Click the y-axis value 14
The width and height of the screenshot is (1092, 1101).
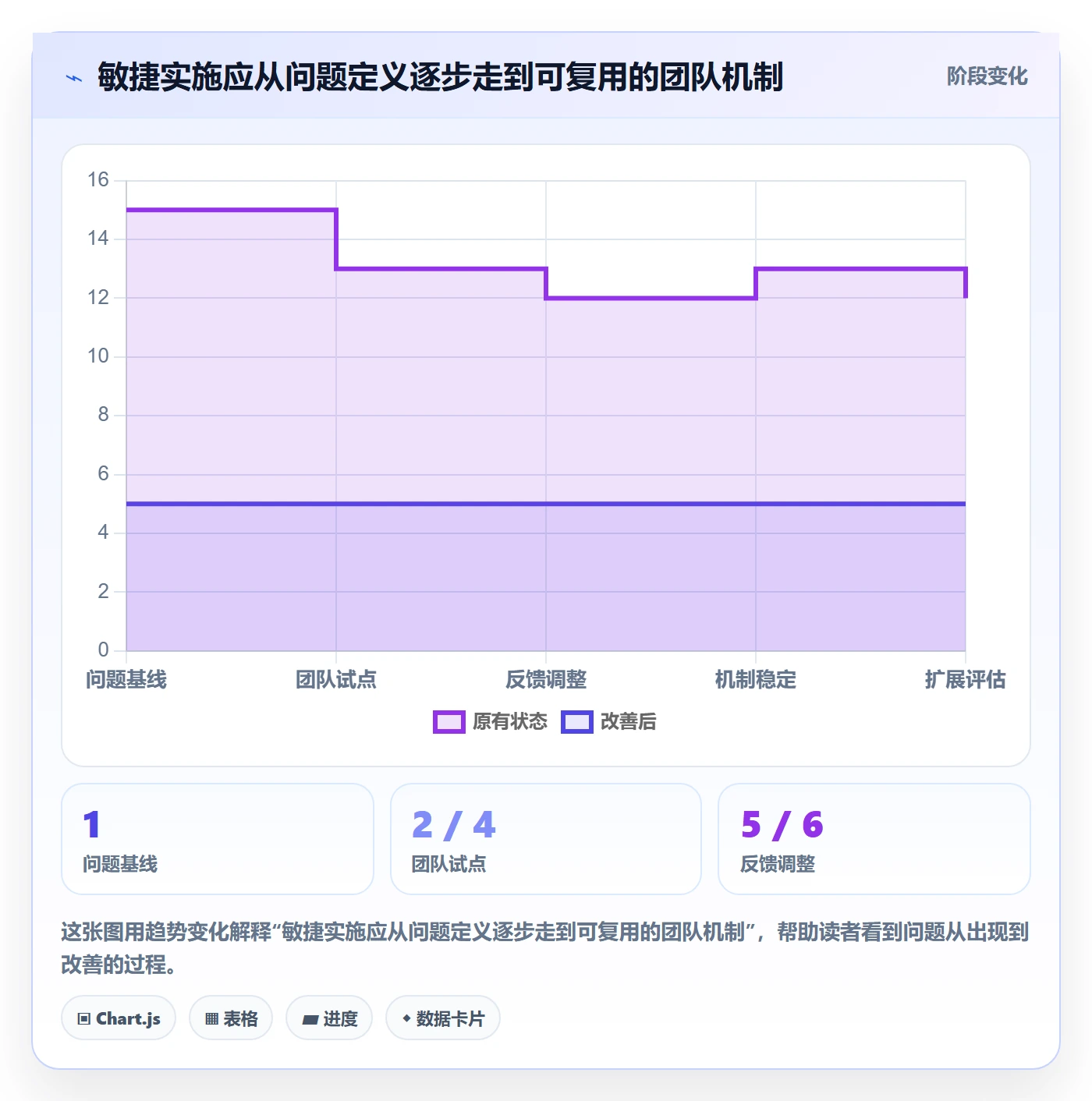pyautogui.click(x=98, y=239)
